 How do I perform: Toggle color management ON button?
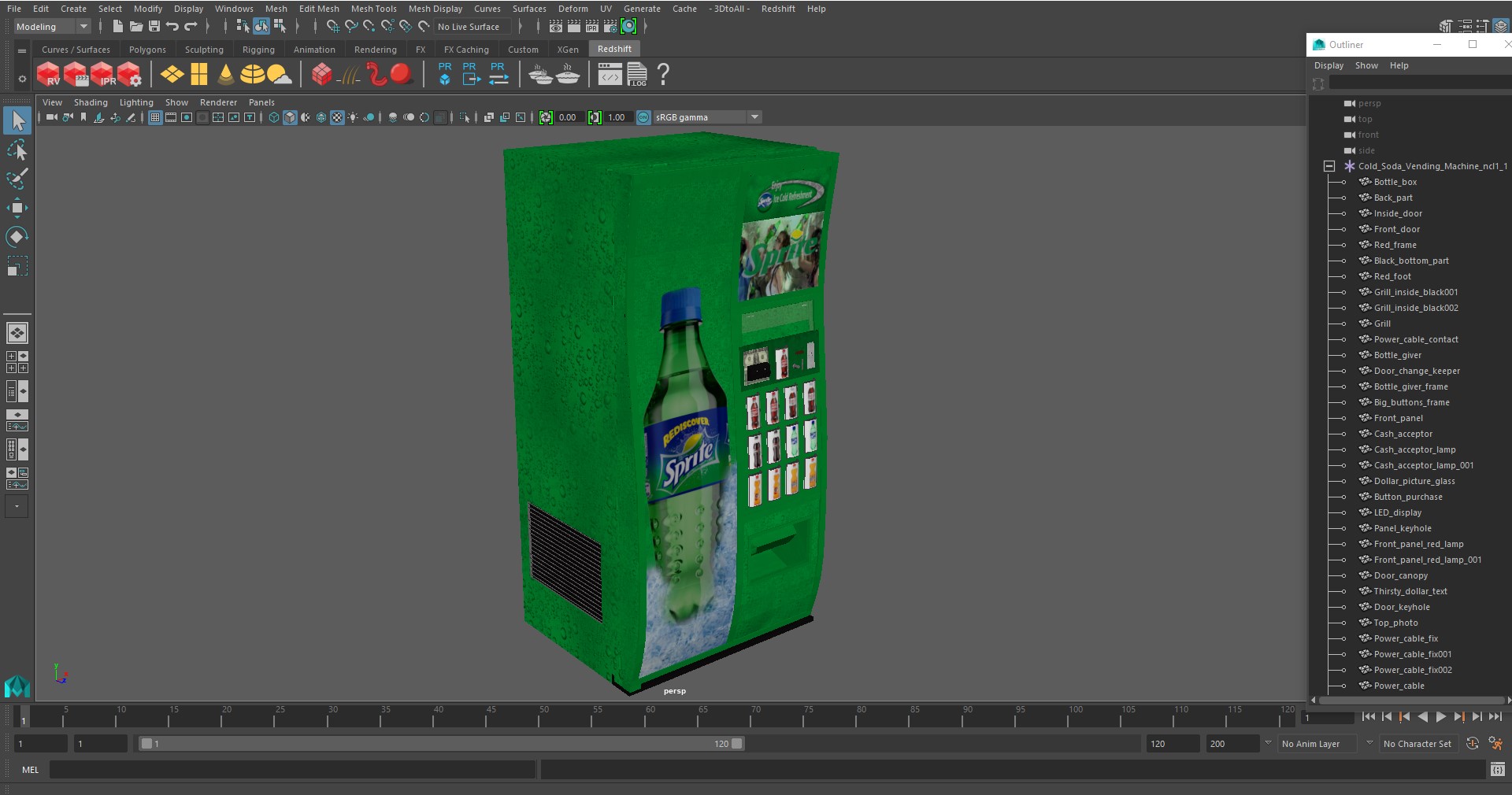click(x=643, y=117)
